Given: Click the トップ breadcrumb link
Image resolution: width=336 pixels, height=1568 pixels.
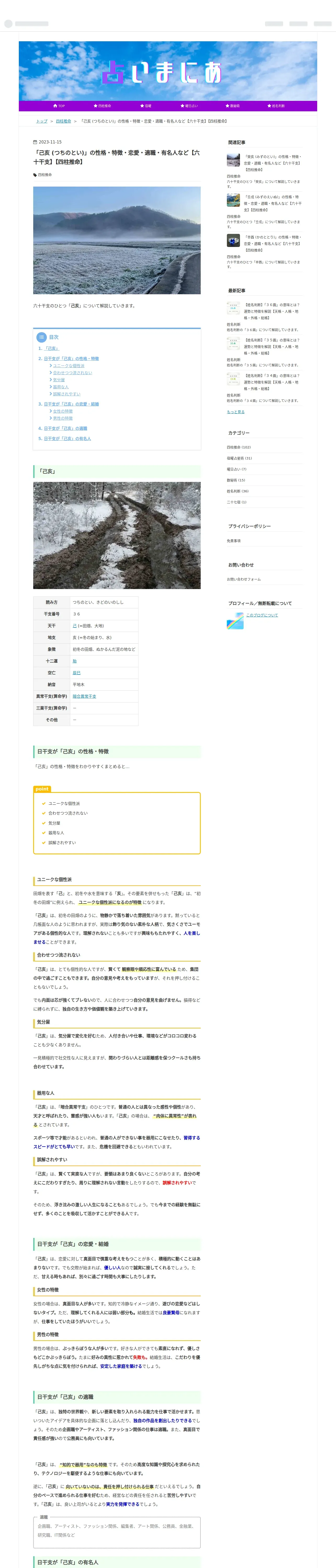Looking at the screenshot, I should point(41,121).
